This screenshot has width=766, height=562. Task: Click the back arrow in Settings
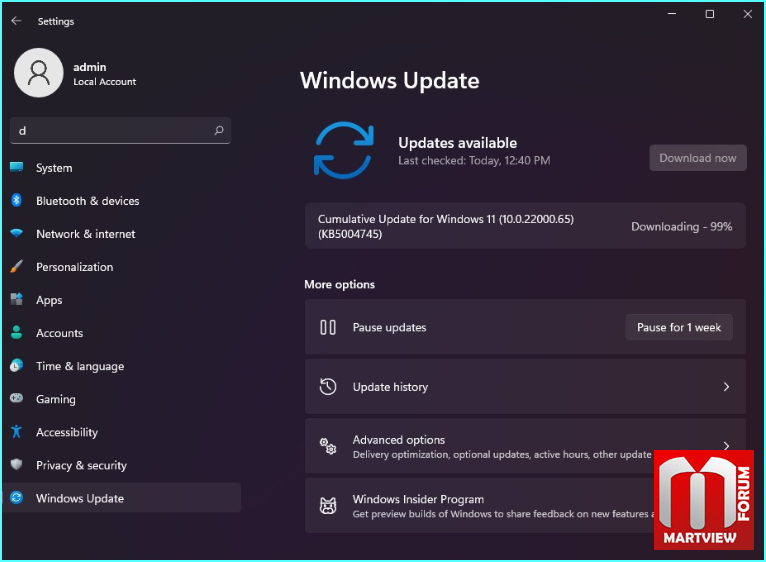(x=16, y=21)
